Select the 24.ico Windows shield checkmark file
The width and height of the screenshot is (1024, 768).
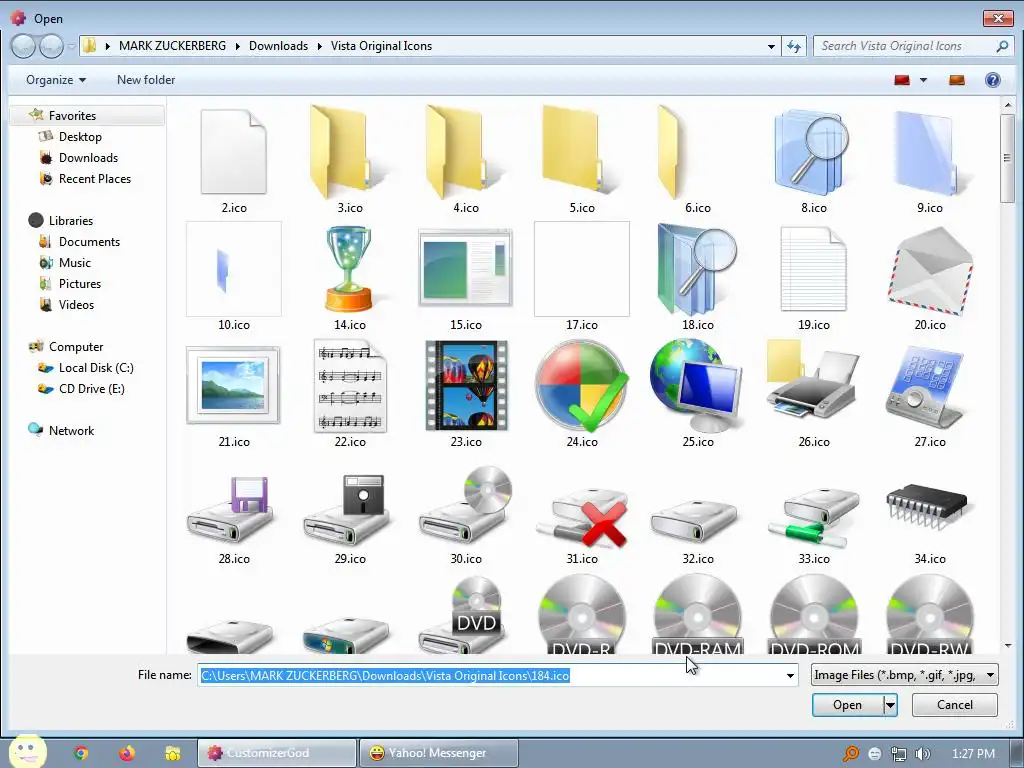pos(581,394)
